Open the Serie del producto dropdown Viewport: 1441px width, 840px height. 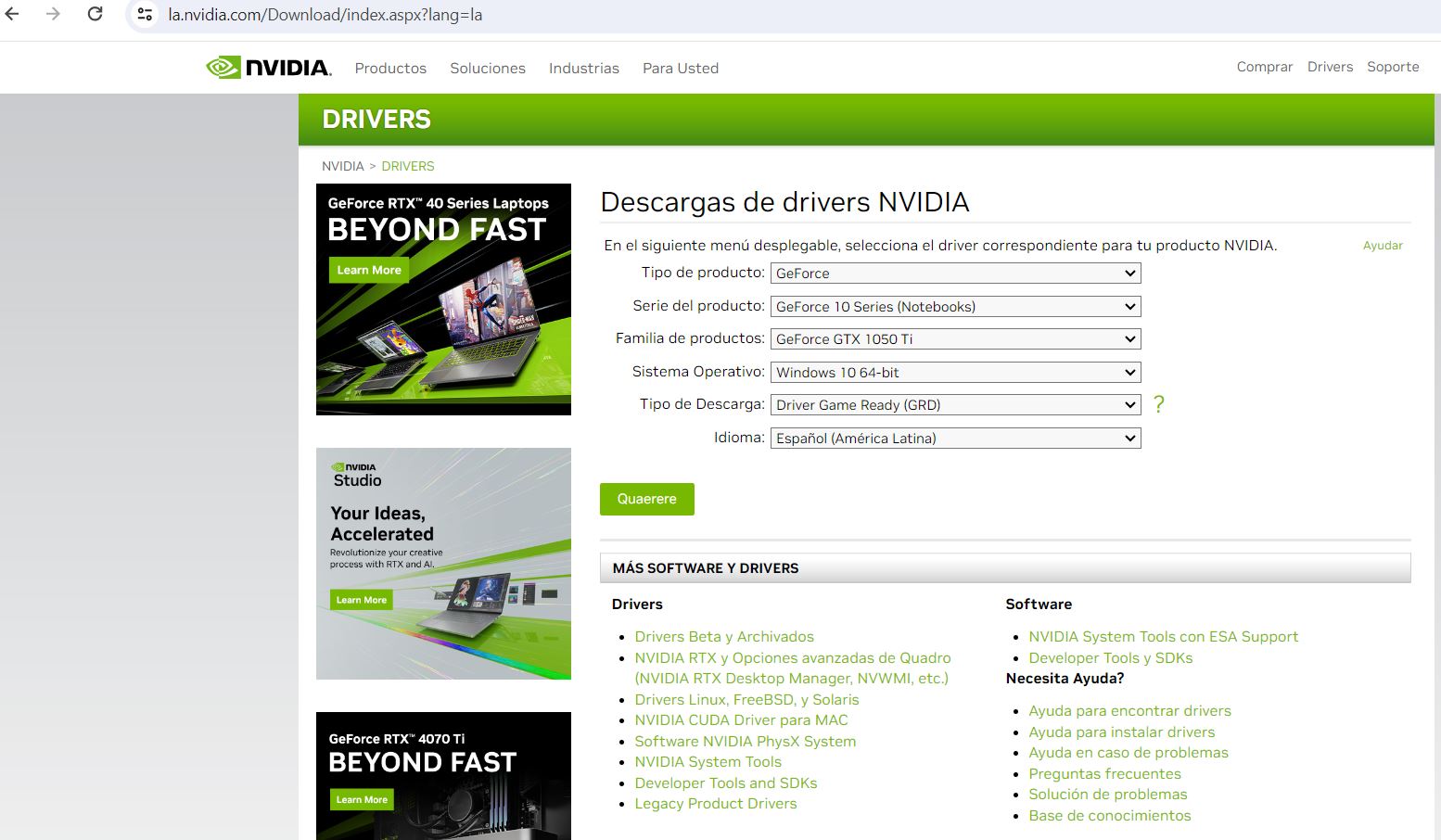(955, 306)
